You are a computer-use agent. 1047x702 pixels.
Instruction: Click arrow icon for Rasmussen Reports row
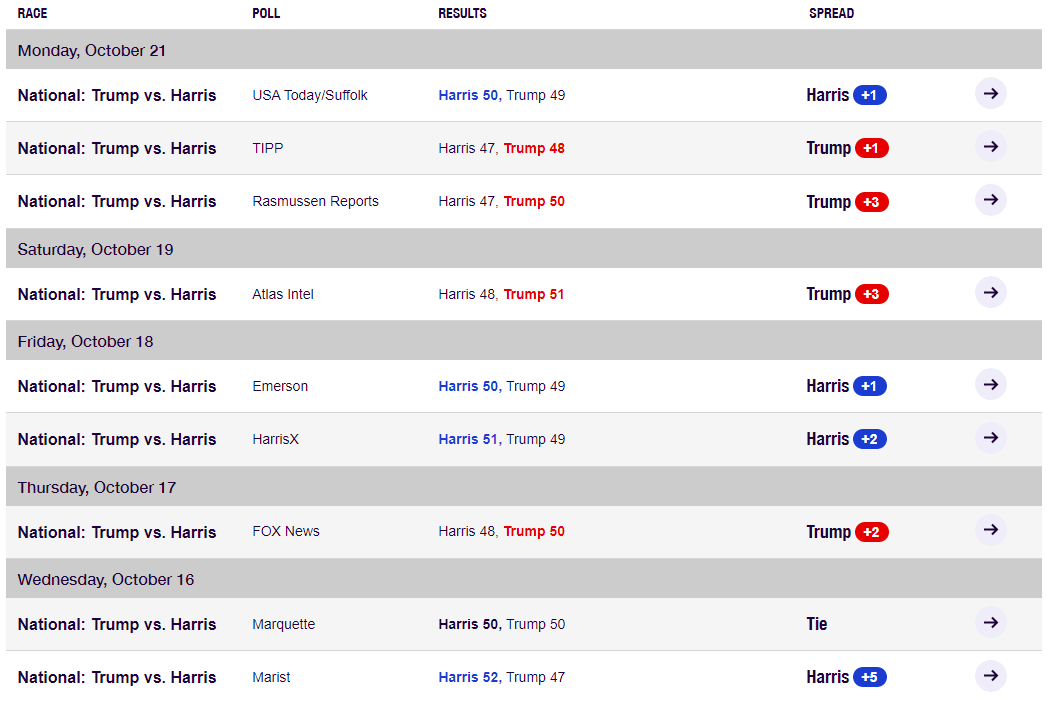990,200
